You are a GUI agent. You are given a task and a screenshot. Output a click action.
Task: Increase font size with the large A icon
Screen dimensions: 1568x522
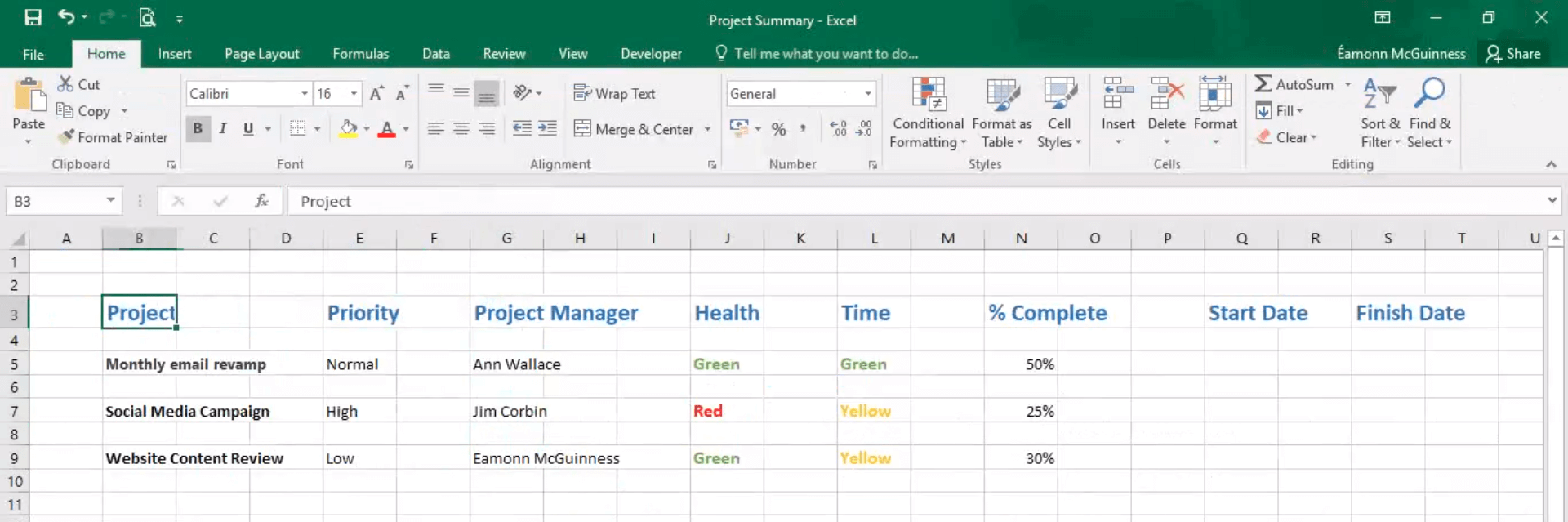[x=376, y=93]
